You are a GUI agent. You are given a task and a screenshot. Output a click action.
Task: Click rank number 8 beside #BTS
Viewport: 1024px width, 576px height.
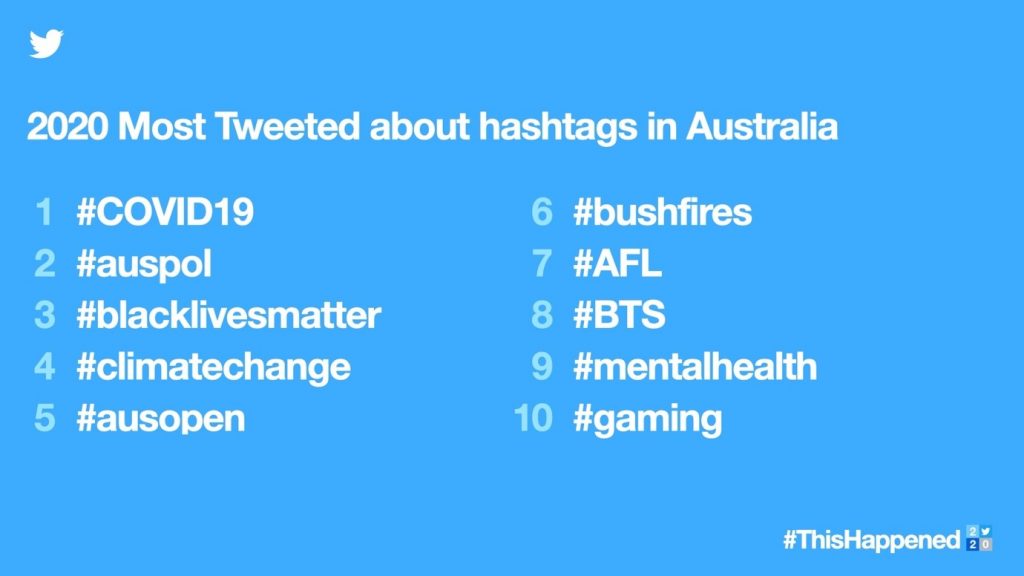542,315
